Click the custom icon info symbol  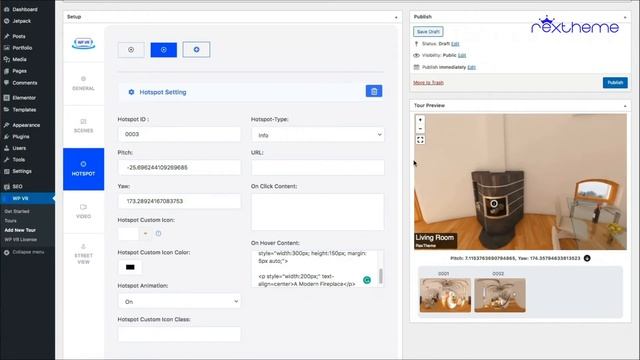tap(158, 233)
